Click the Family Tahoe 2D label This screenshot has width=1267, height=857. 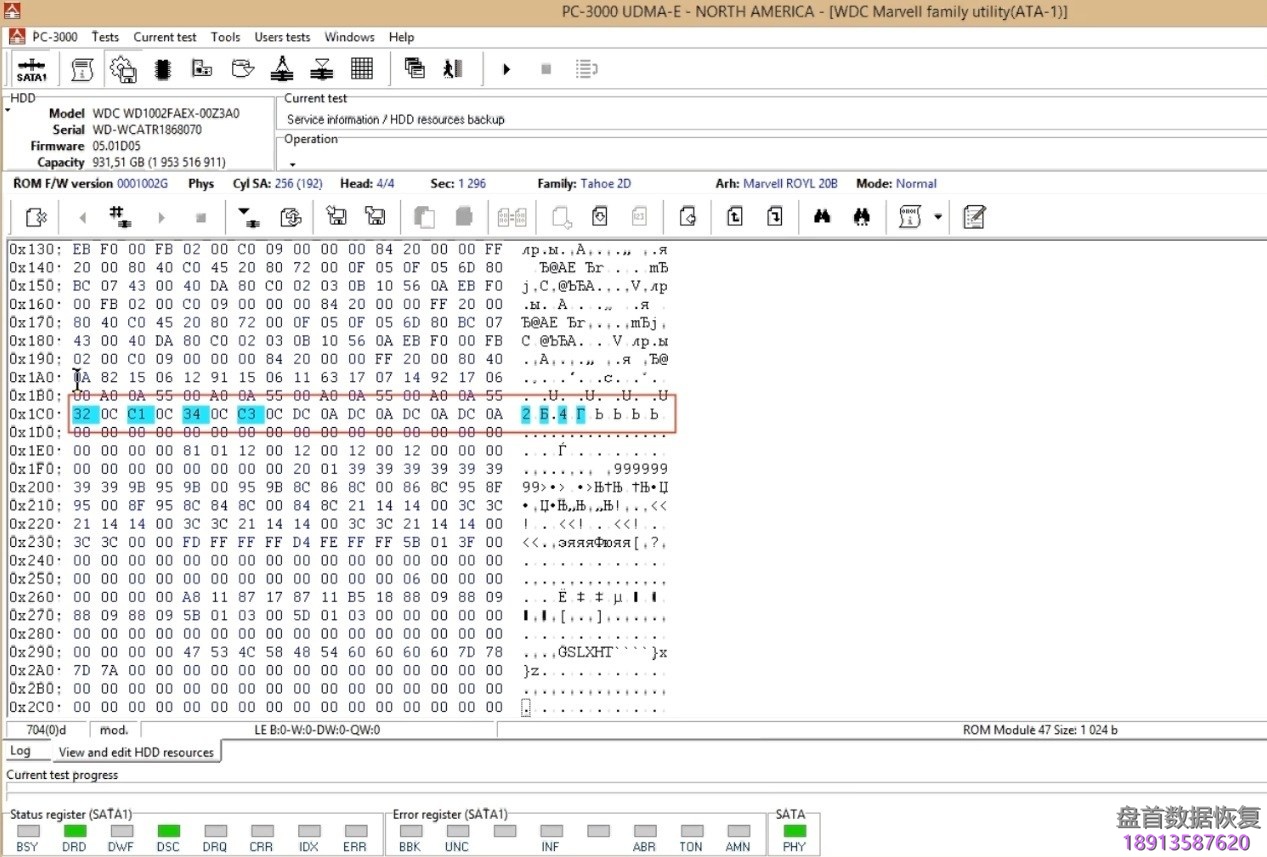point(584,184)
